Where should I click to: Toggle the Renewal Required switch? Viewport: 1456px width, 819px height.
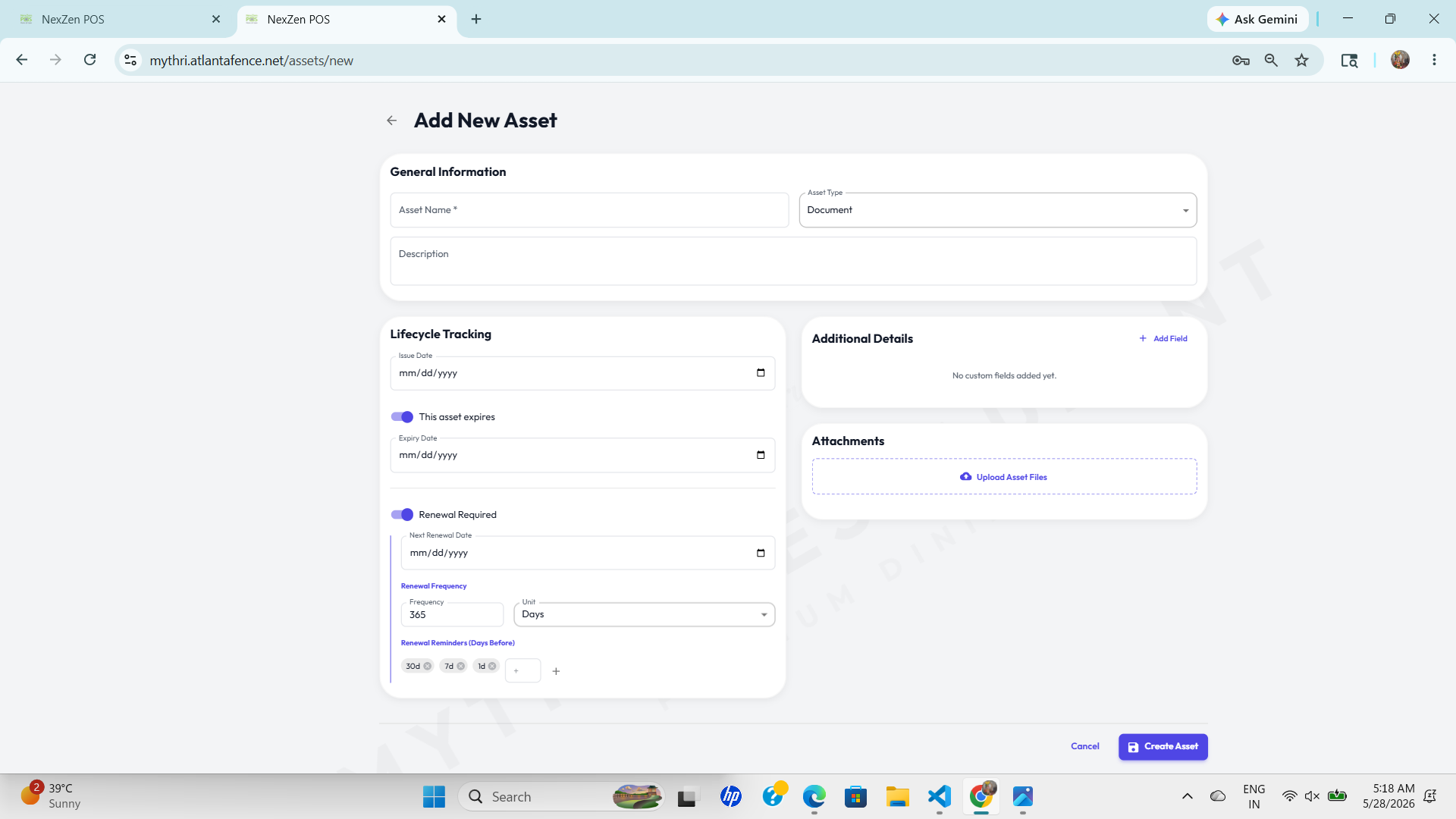[x=402, y=515]
